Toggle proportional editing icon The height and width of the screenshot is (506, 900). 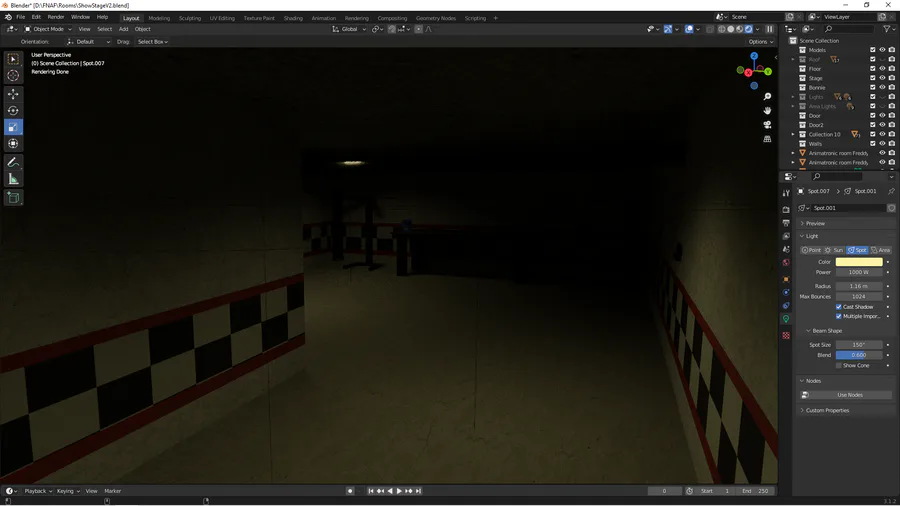418,29
